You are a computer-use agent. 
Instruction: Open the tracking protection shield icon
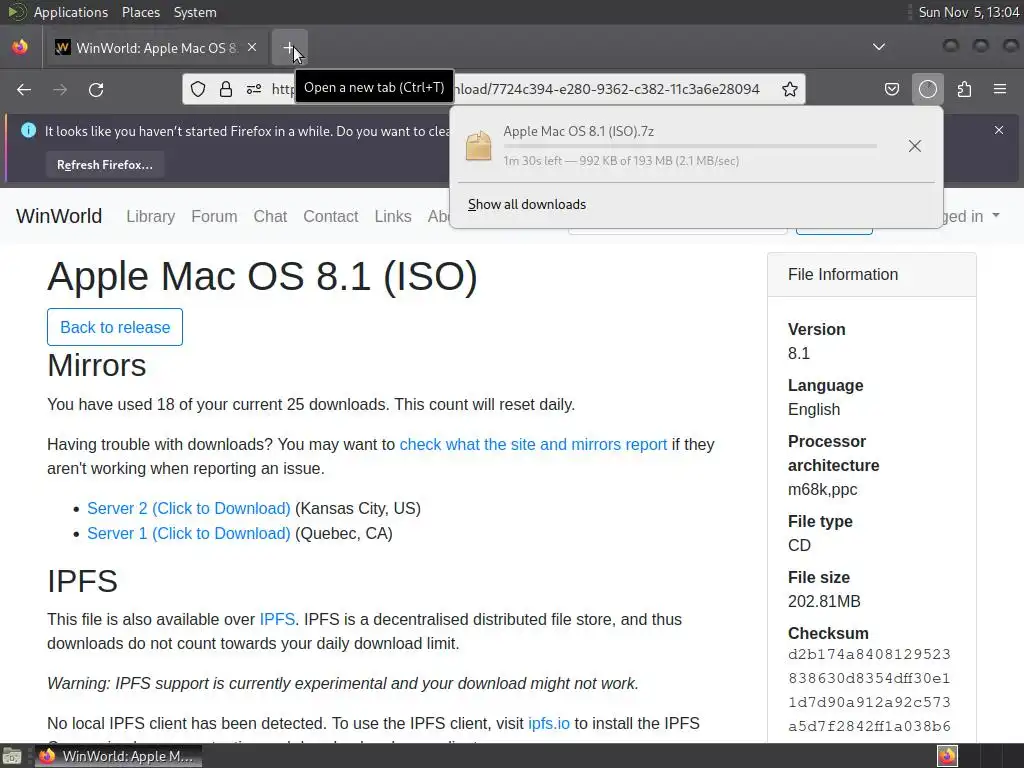[198, 89]
